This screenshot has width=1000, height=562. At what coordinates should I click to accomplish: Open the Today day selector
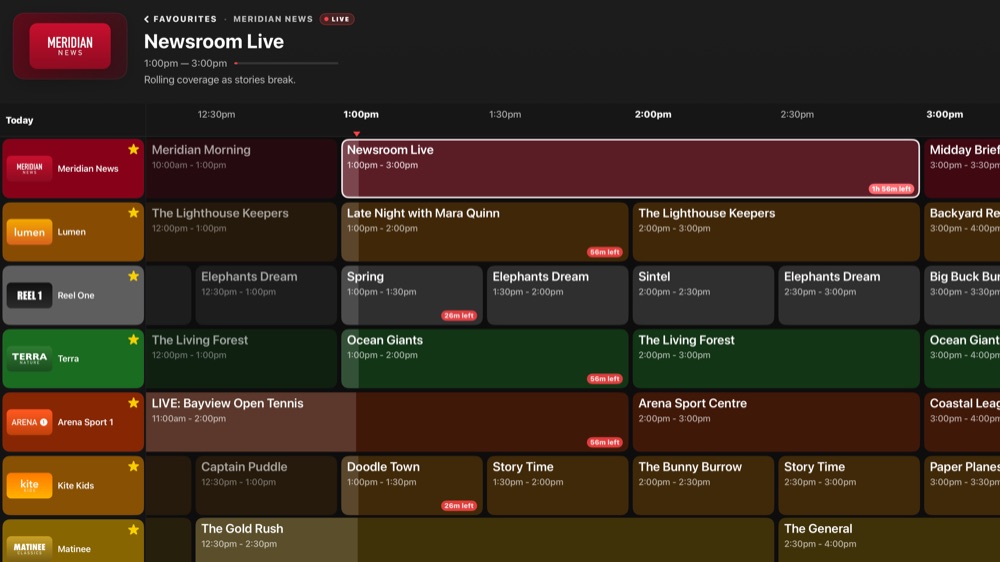tap(20, 120)
